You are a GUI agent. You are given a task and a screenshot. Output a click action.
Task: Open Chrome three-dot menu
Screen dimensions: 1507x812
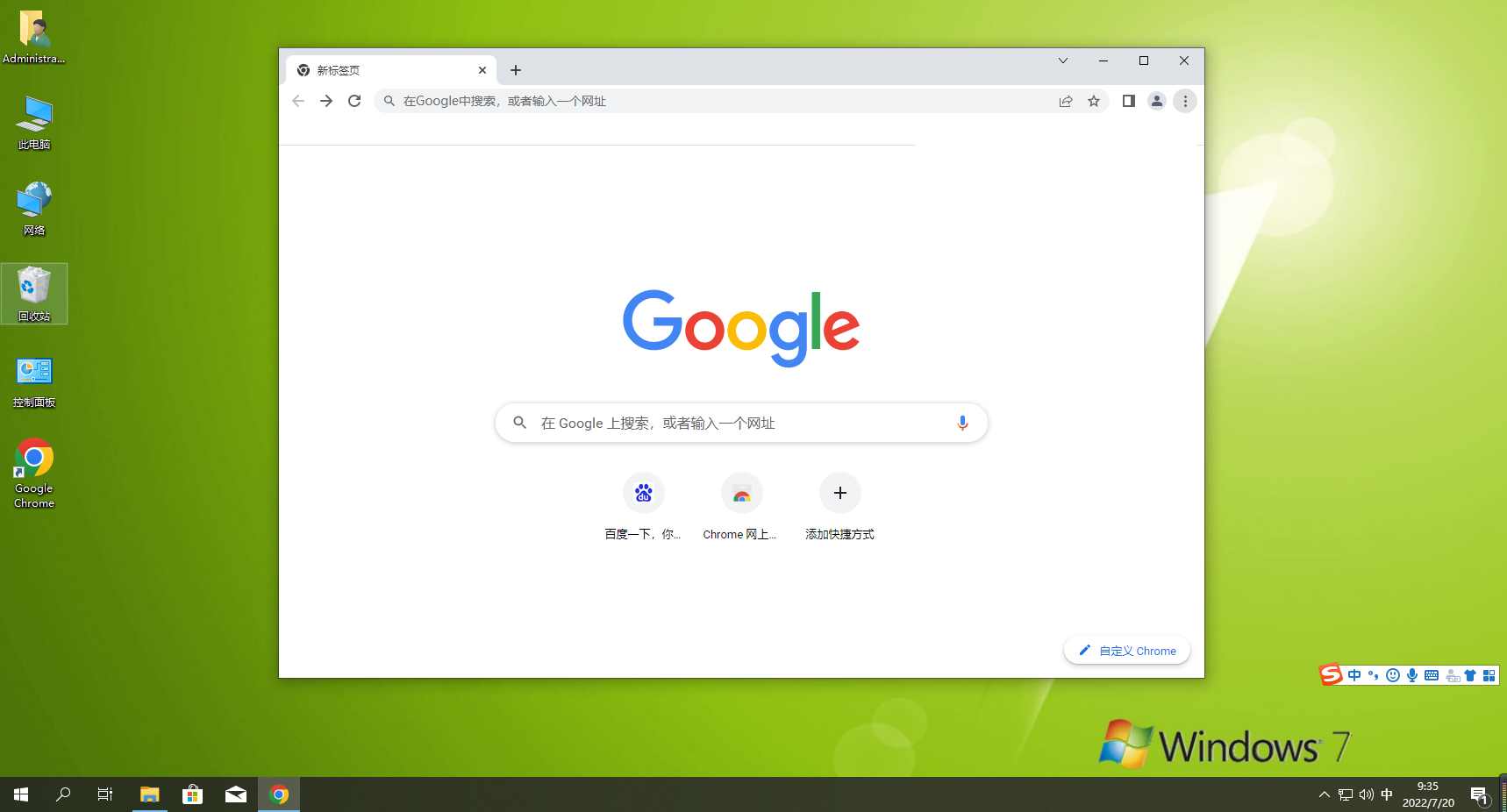(x=1185, y=101)
